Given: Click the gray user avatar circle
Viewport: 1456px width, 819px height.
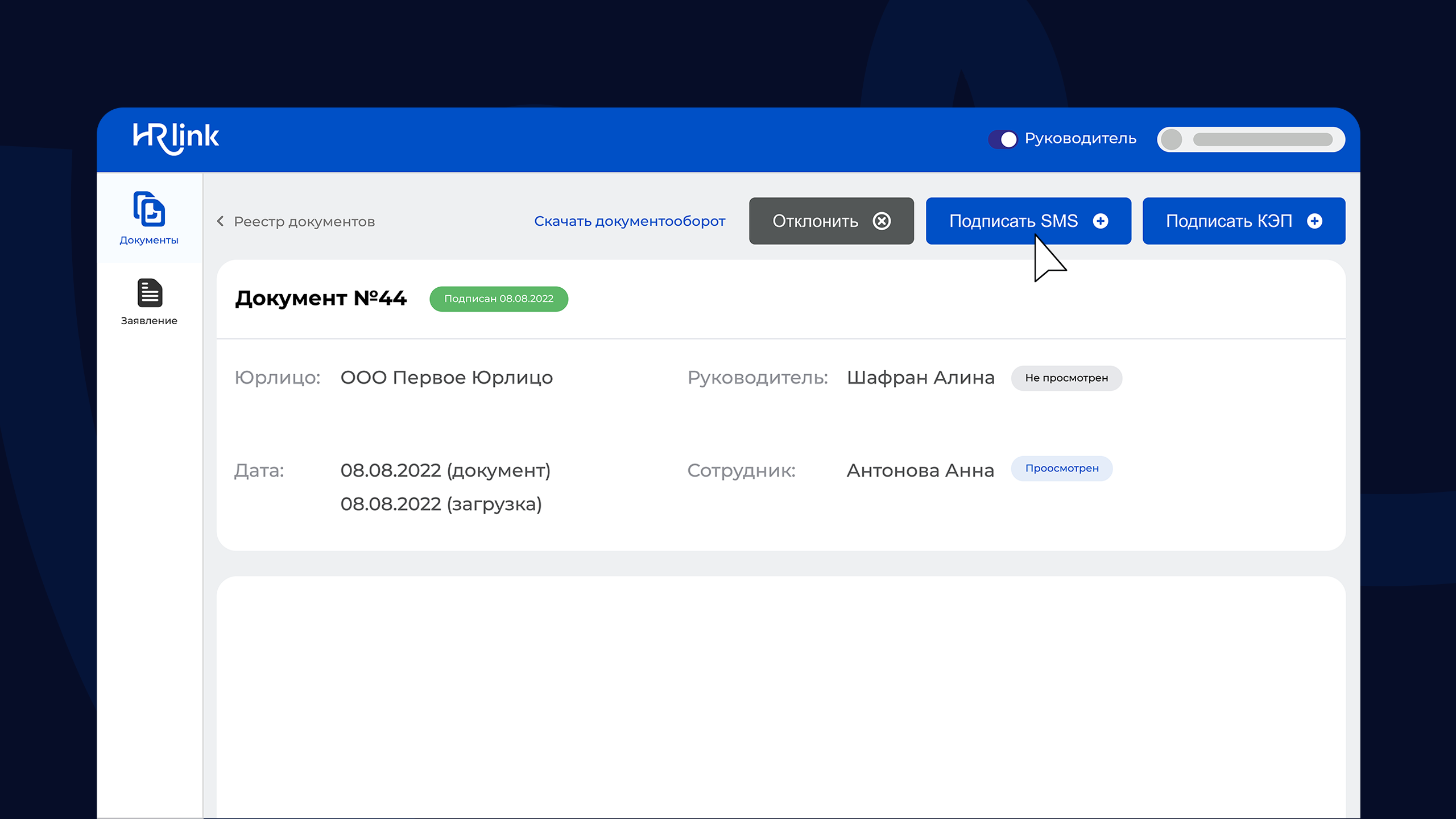Looking at the screenshot, I should click(x=1172, y=139).
